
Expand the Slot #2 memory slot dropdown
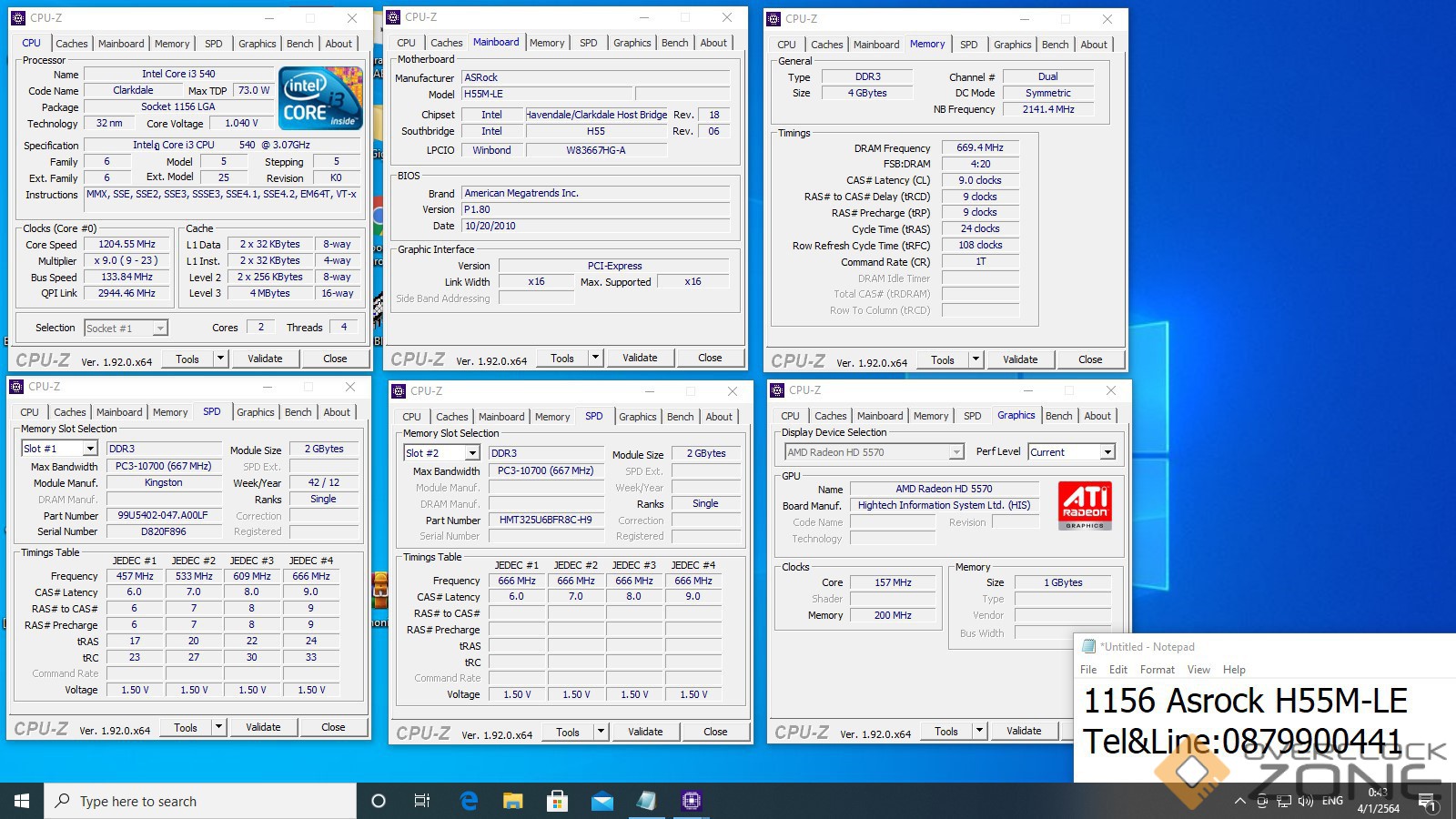click(x=472, y=453)
